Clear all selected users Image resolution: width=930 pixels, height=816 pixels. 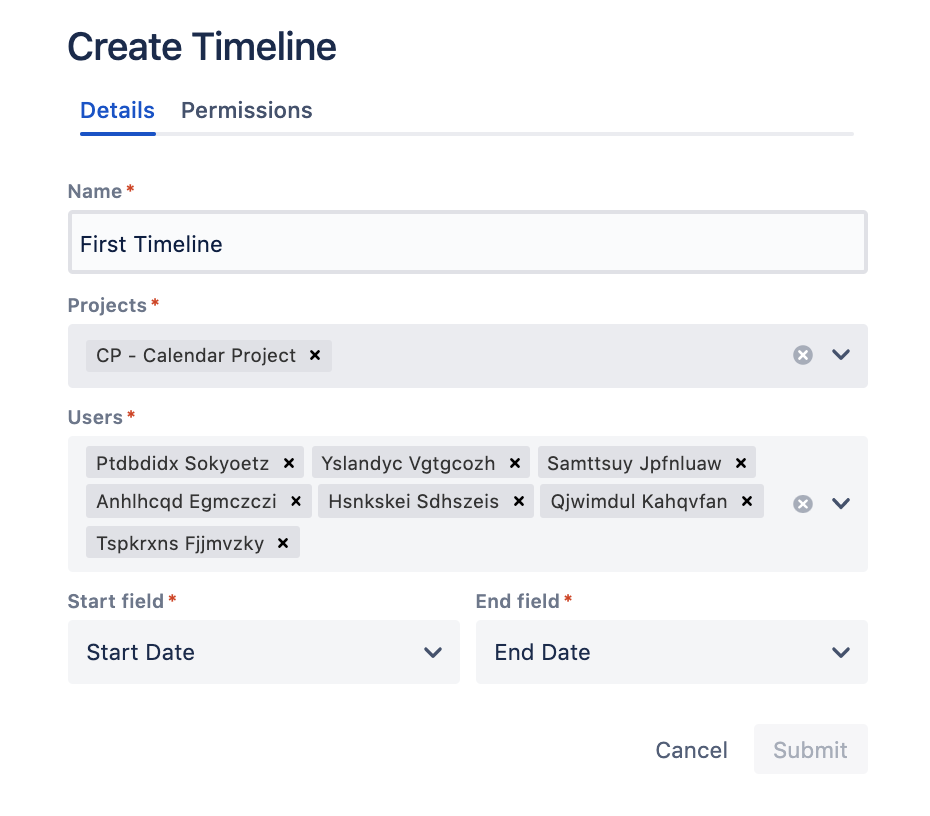click(803, 503)
